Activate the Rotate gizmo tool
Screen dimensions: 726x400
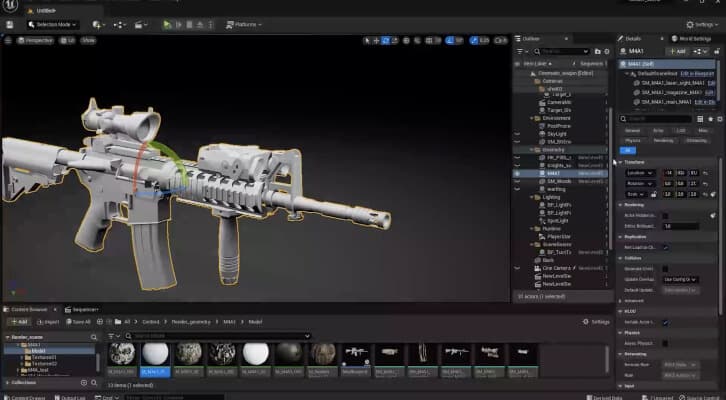(x=386, y=41)
